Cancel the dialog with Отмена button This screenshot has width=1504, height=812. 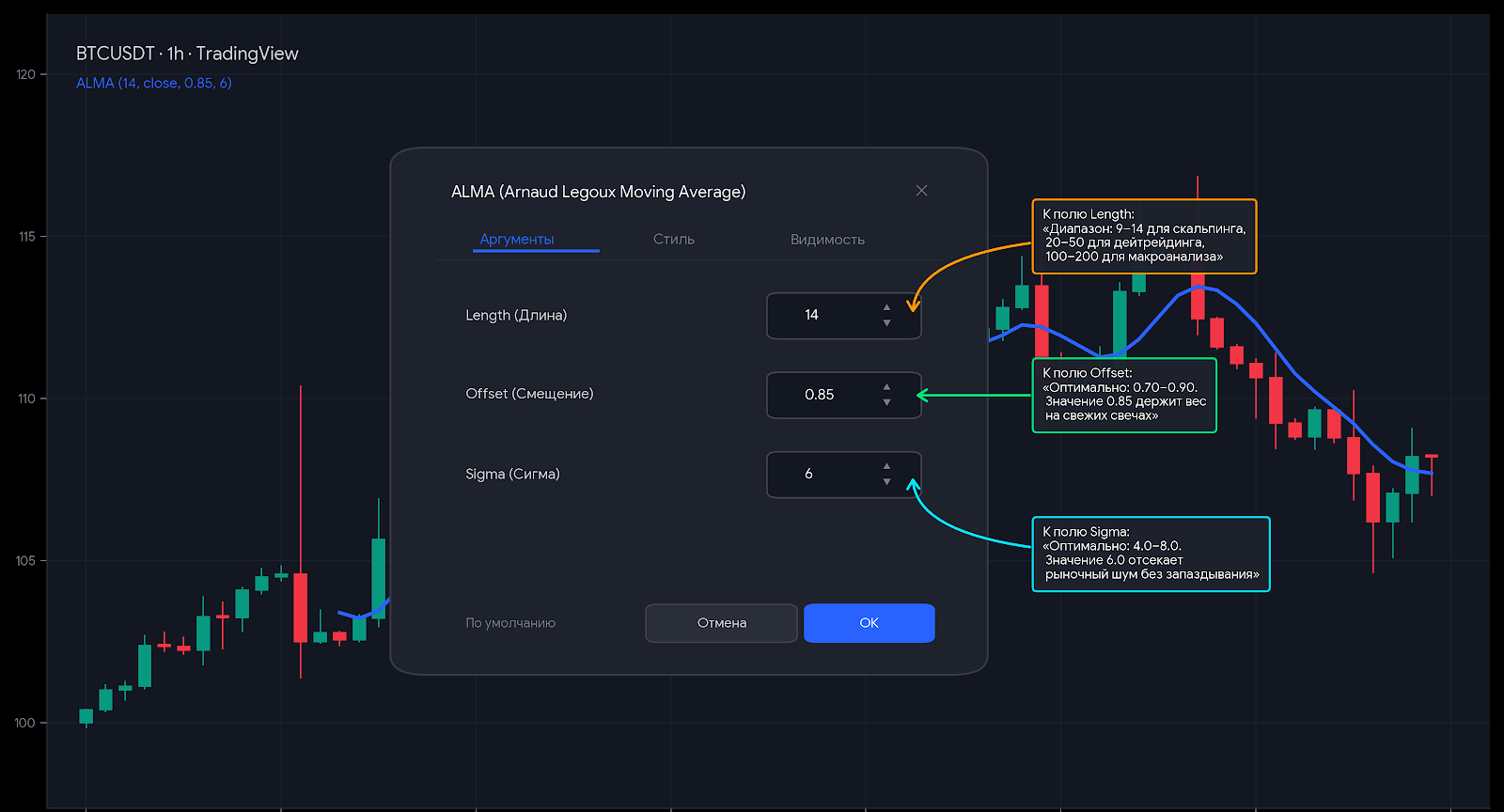(x=721, y=623)
